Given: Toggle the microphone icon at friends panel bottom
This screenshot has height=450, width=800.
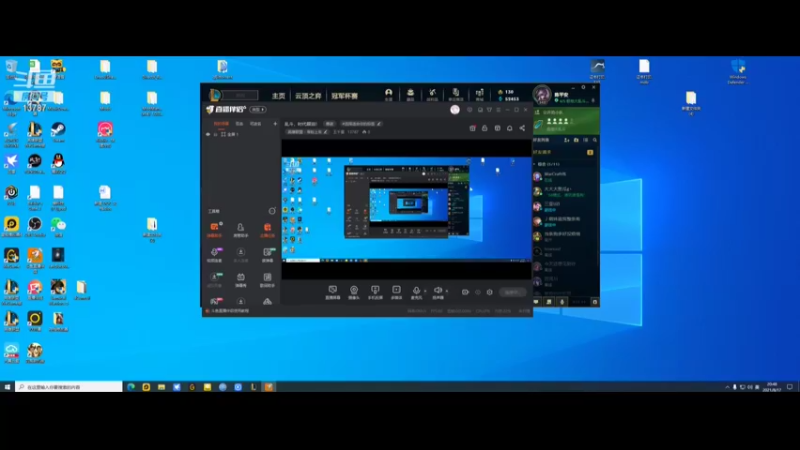Looking at the screenshot, I should [562, 302].
